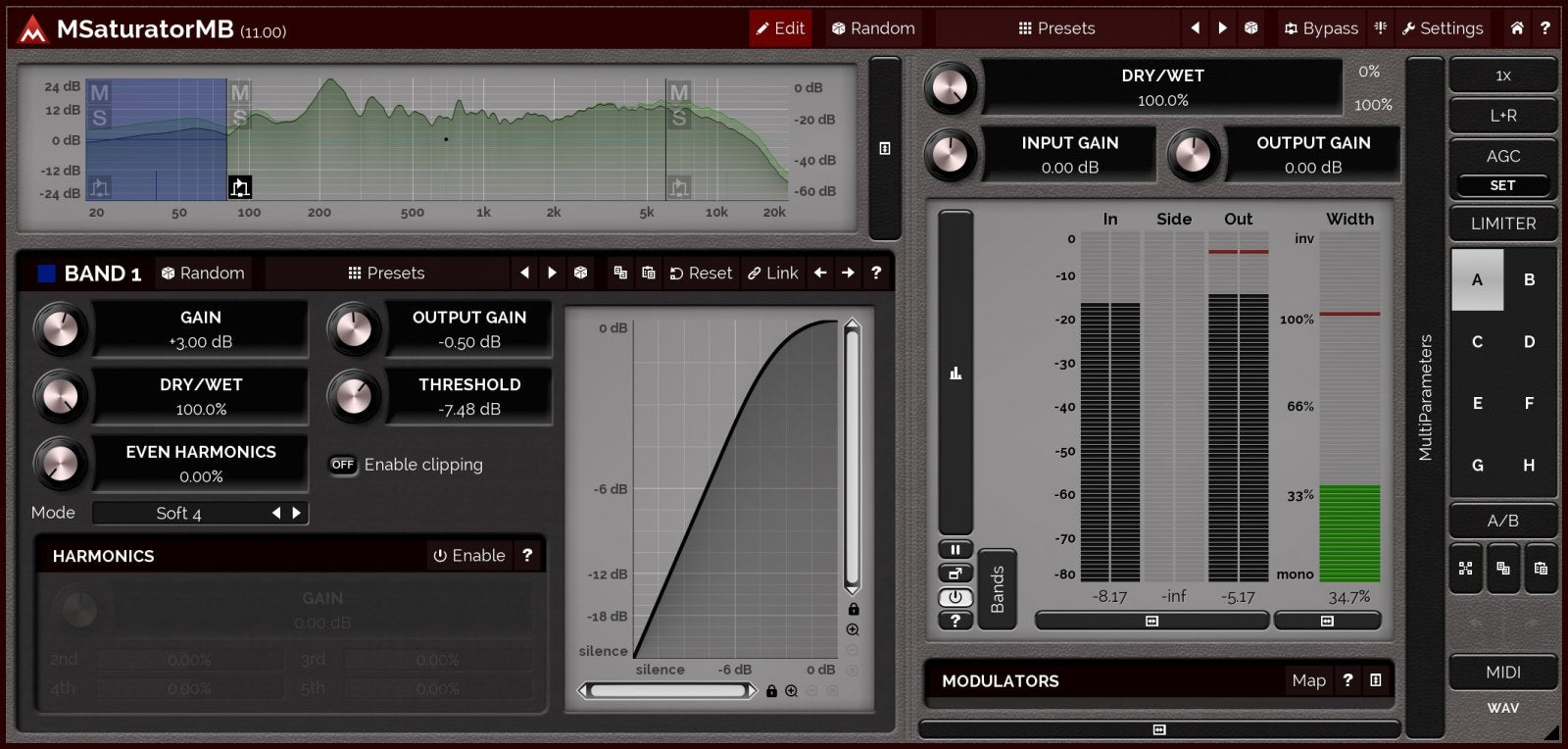Mute Band 1 with the M button in the spectrum
1568x749 pixels.
coord(99,93)
